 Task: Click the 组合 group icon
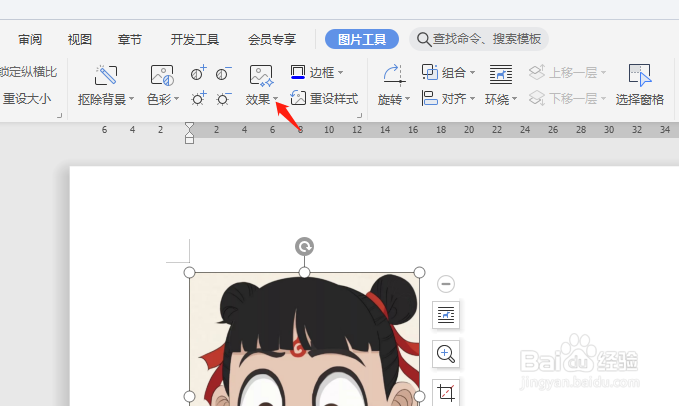[430, 72]
